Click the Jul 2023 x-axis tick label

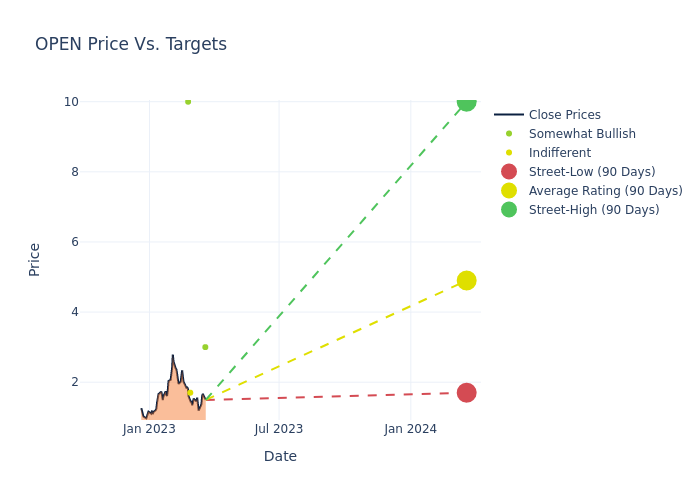pos(279,429)
